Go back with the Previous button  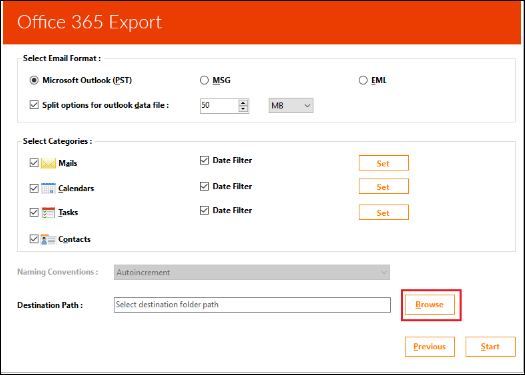click(430, 347)
